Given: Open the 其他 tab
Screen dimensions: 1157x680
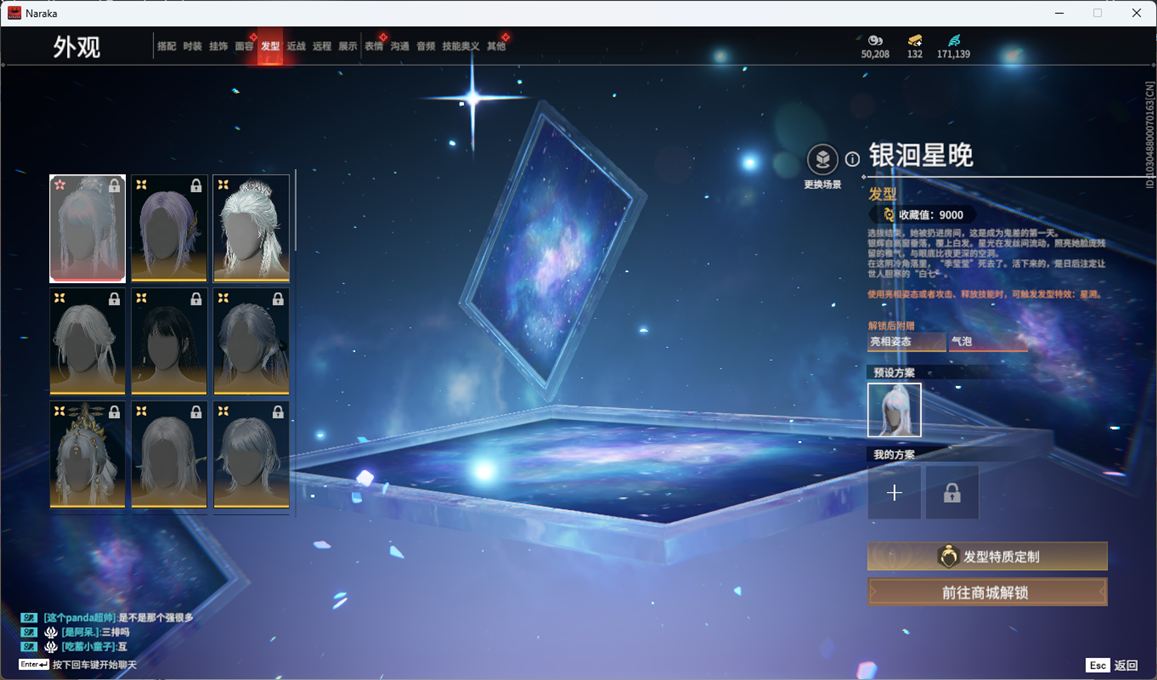Looking at the screenshot, I should (496, 46).
